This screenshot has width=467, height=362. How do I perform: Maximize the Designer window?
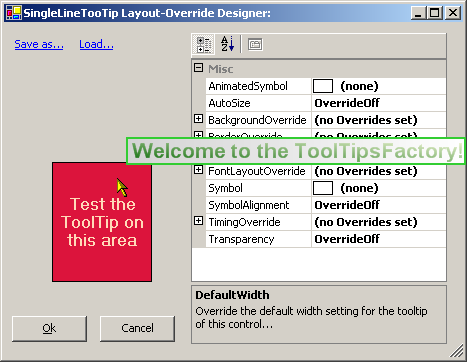click(435, 13)
